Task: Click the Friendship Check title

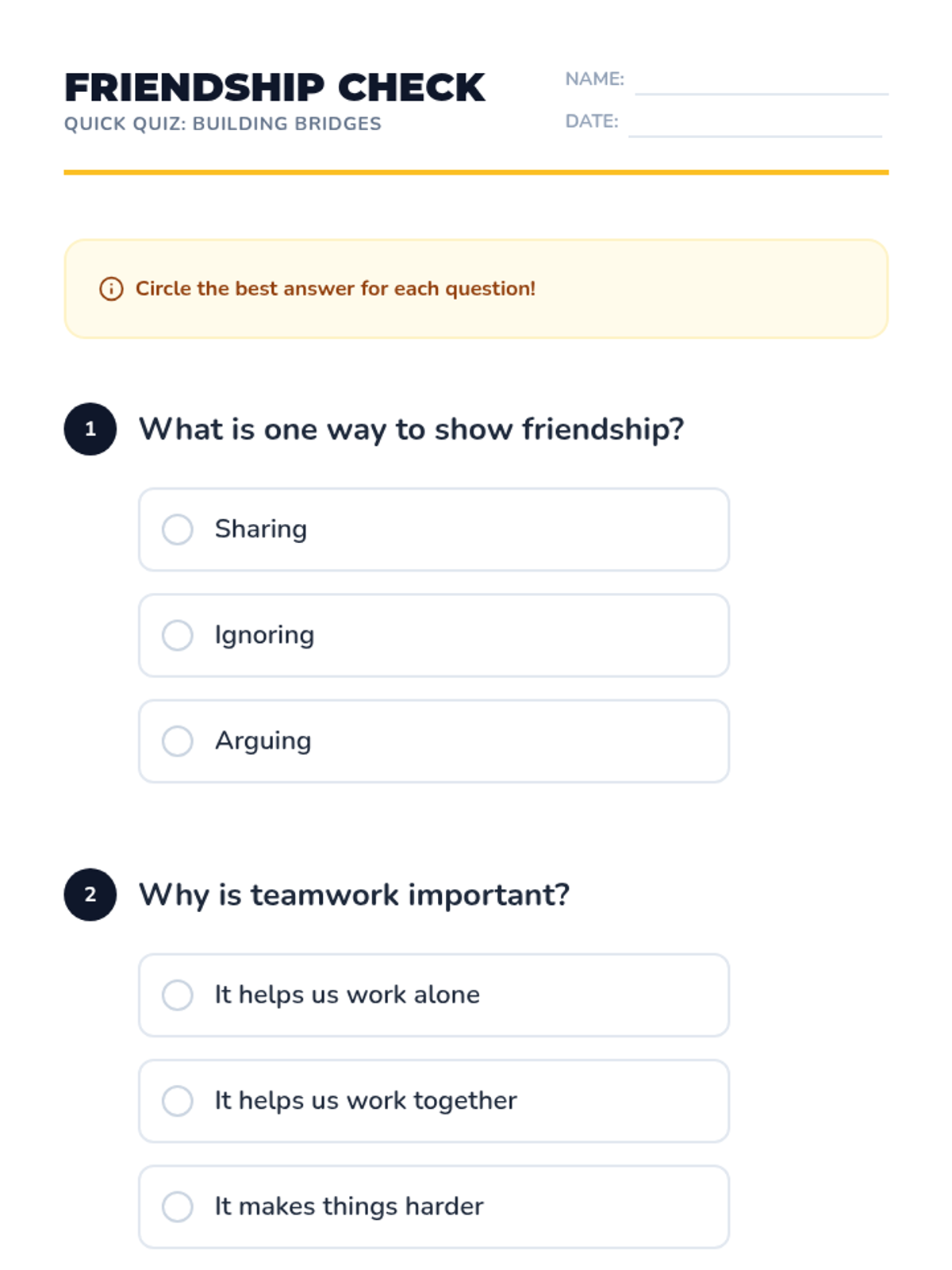Action: [x=274, y=87]
